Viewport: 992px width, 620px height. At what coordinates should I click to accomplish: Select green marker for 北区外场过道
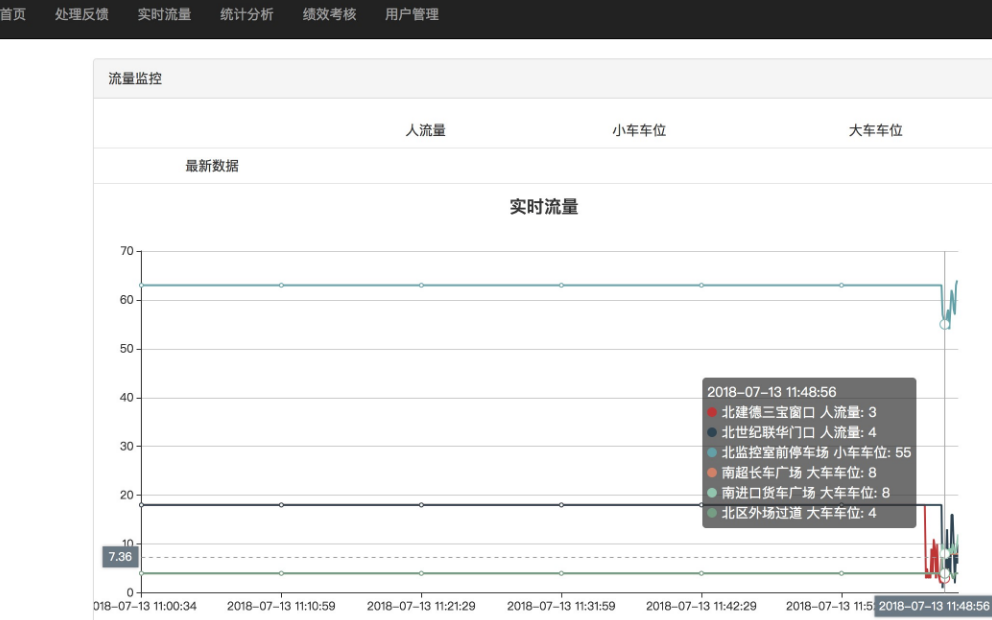(712, 513)
